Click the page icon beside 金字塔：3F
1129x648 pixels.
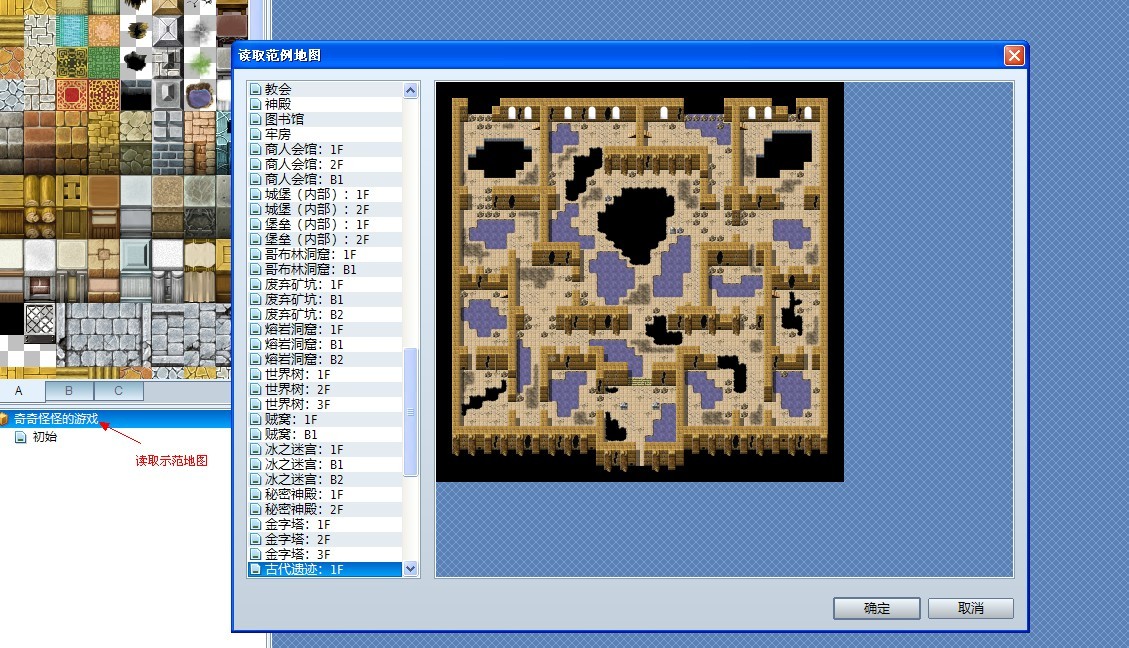tap(256, 554)
